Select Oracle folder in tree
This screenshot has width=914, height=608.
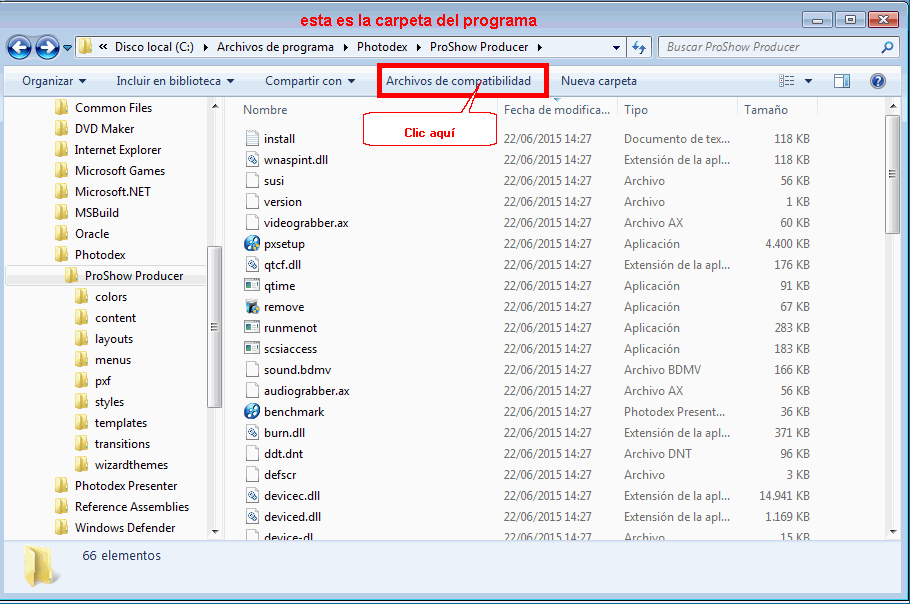pos(82,234)
